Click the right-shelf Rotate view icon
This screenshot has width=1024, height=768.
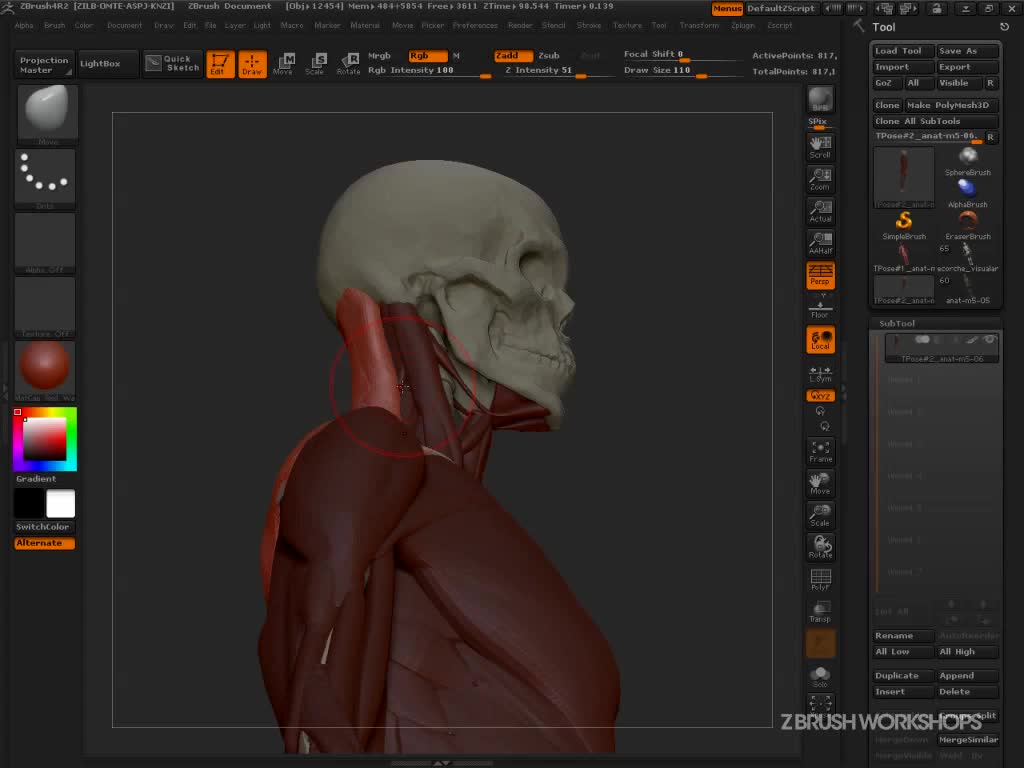click(x=820, y=547)
